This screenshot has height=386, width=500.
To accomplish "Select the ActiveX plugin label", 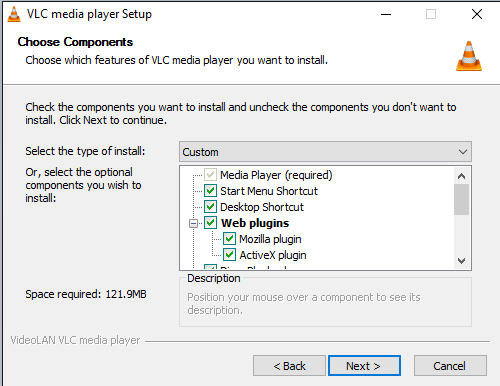I will pyautogui.click(x=273, y=255).
